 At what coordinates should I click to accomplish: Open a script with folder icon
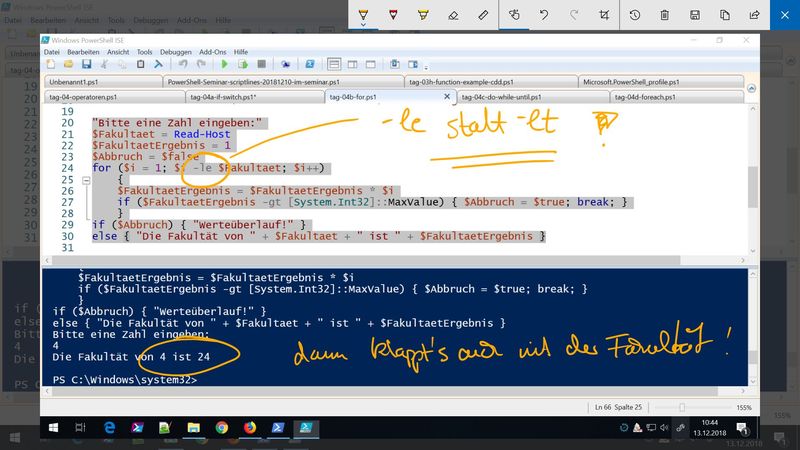pyautogui.click(x=68, y=64)
